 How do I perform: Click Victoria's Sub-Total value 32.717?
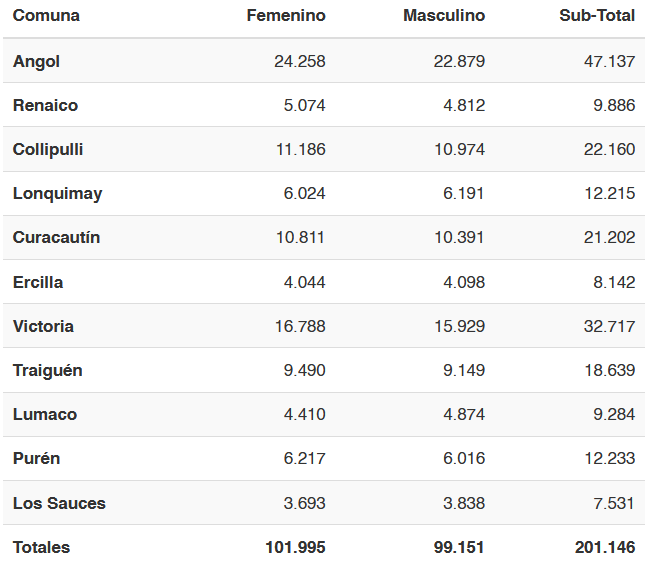[x=609, y=327]
